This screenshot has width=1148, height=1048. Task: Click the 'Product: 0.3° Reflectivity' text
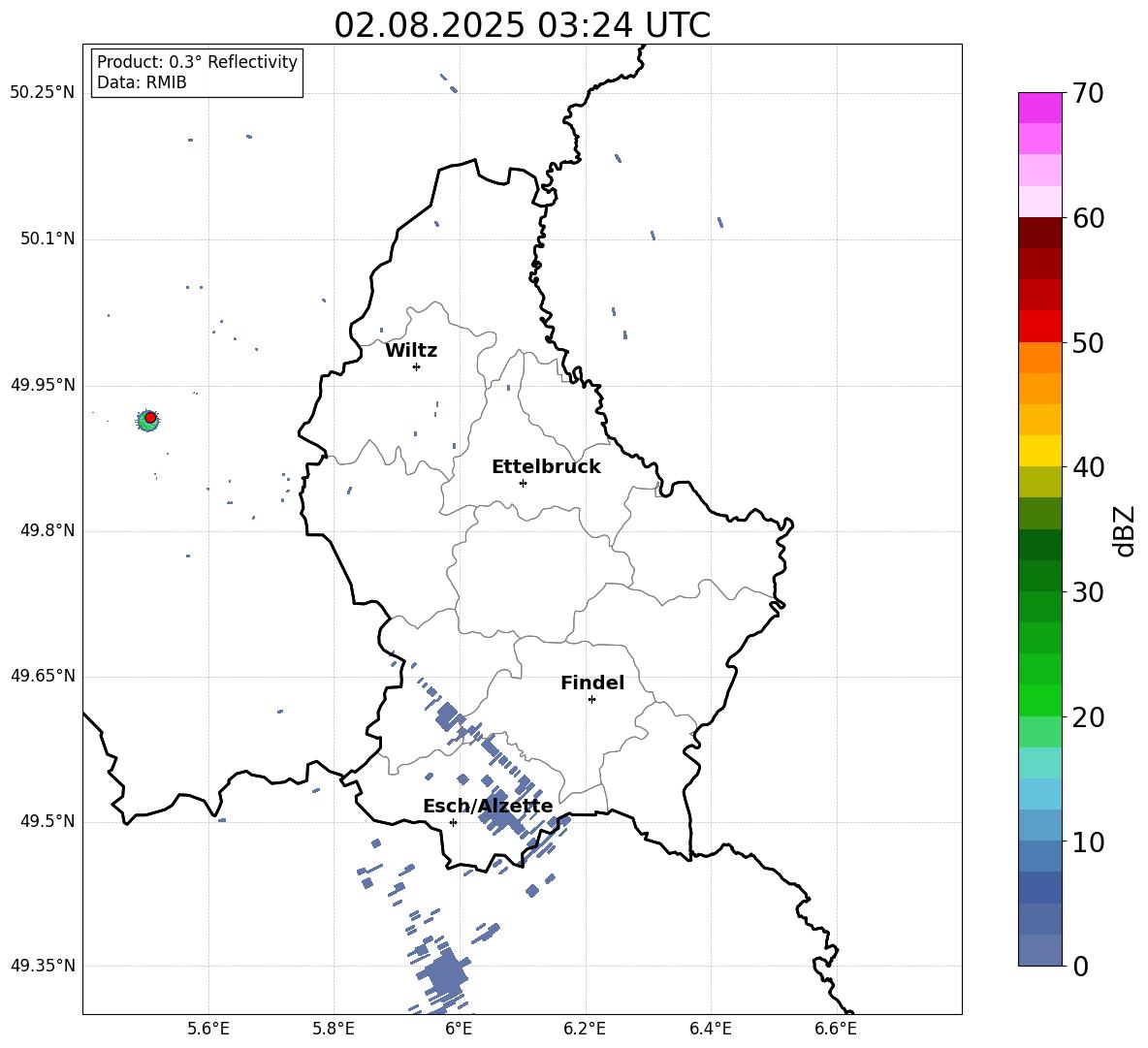coord(197,62)
